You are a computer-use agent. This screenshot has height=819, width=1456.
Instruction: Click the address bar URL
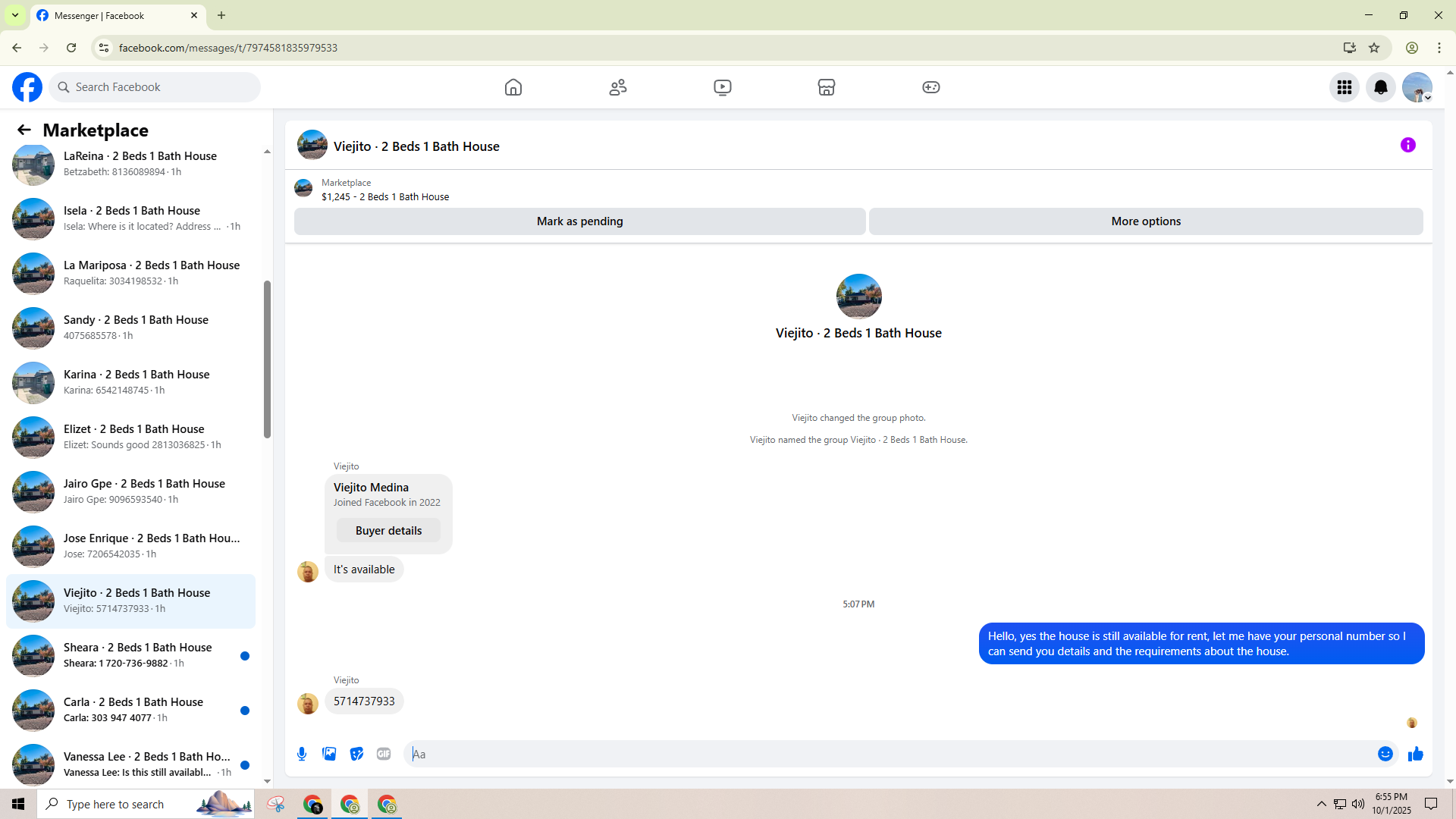tap(227, 48)
